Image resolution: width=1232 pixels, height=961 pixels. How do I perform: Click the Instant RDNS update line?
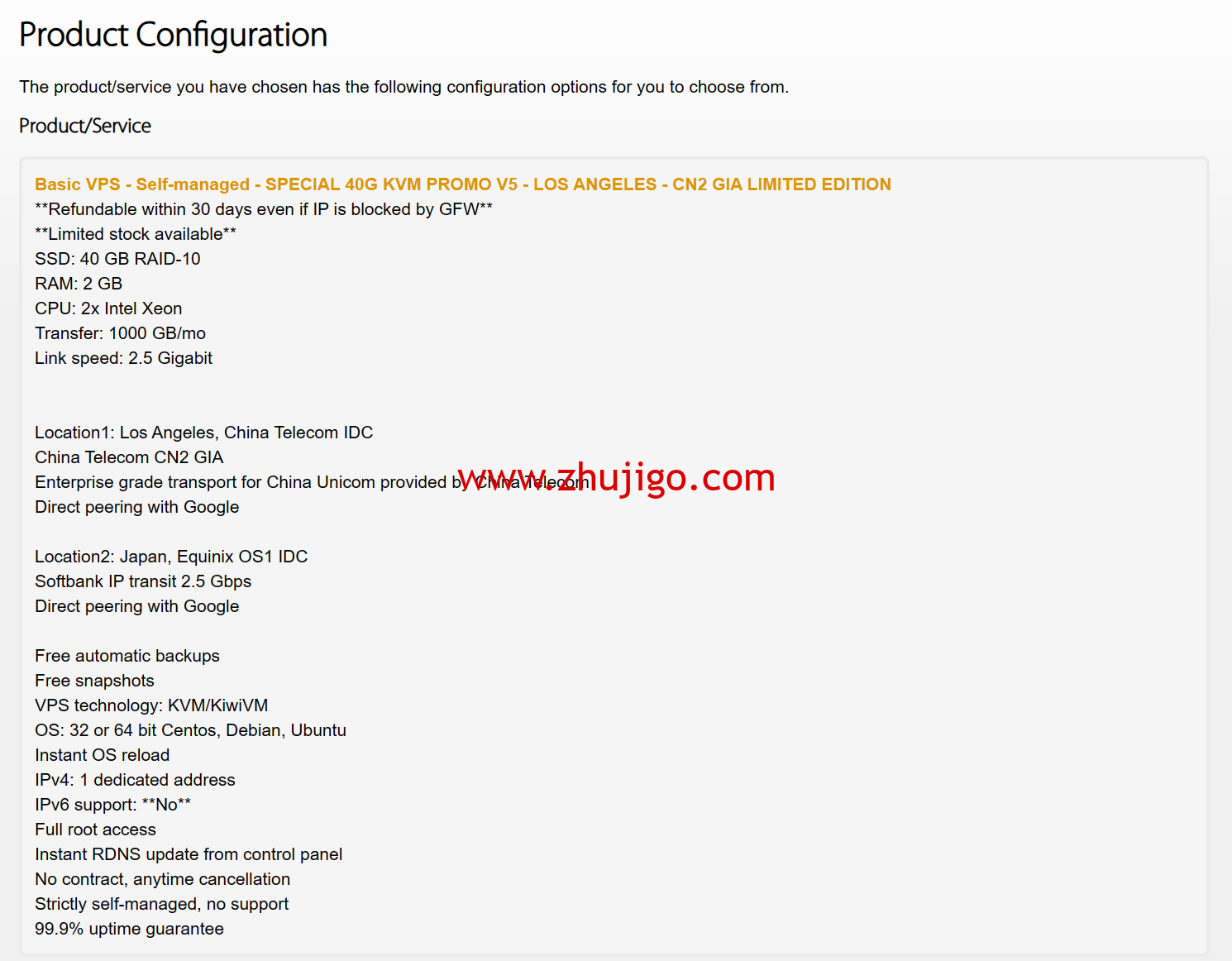tap(189, 854)
